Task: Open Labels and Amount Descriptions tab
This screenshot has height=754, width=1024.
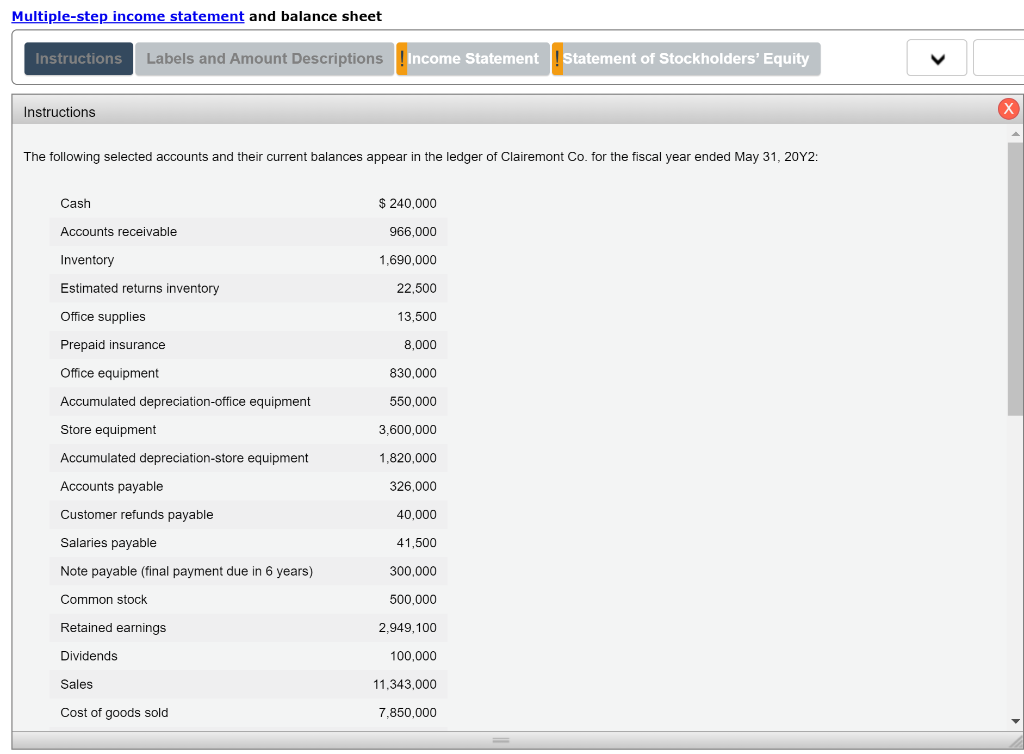Action: pos(264,59)
